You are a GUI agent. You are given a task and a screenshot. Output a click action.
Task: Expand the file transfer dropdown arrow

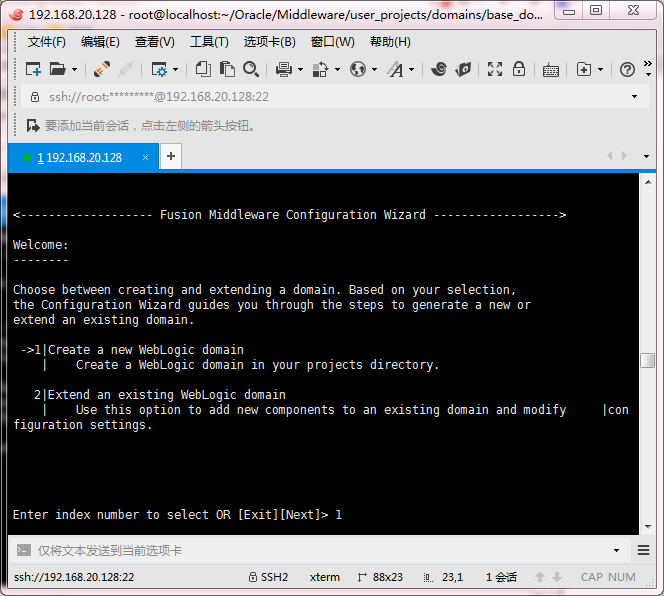click(337, 69)
